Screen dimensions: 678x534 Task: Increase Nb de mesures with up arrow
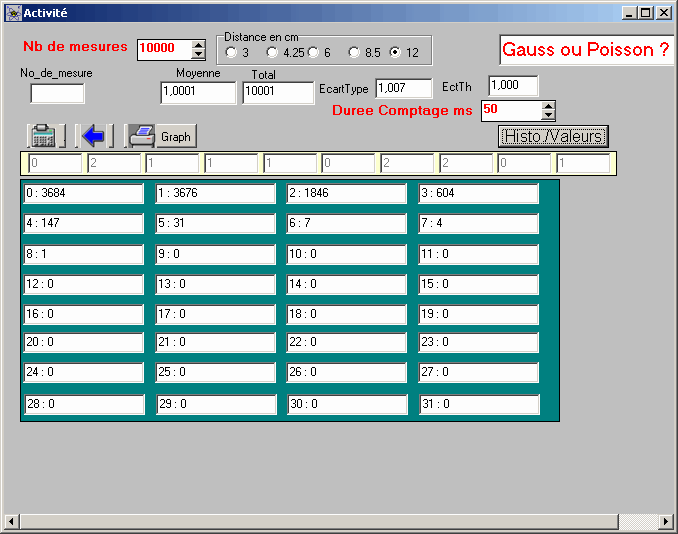198,43
